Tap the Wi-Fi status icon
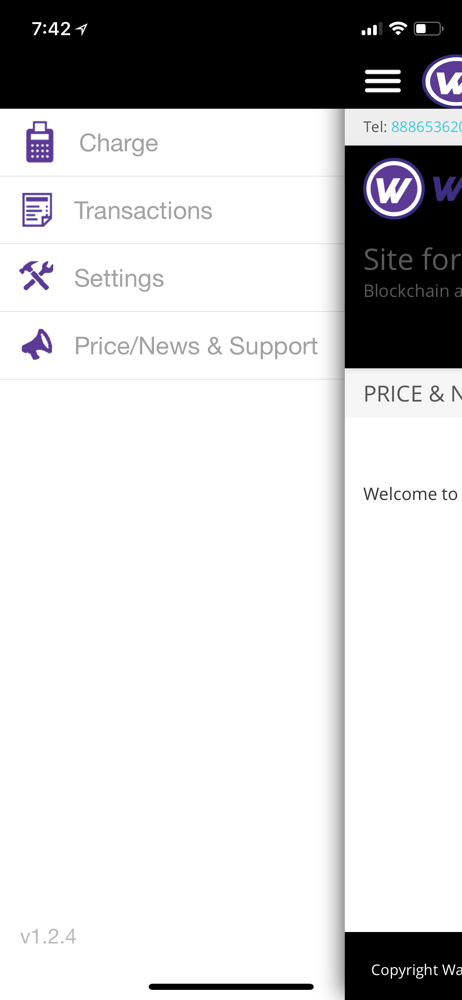Image resolution: width=462 pixels, height=1000 pixels. tap(398, 28)
